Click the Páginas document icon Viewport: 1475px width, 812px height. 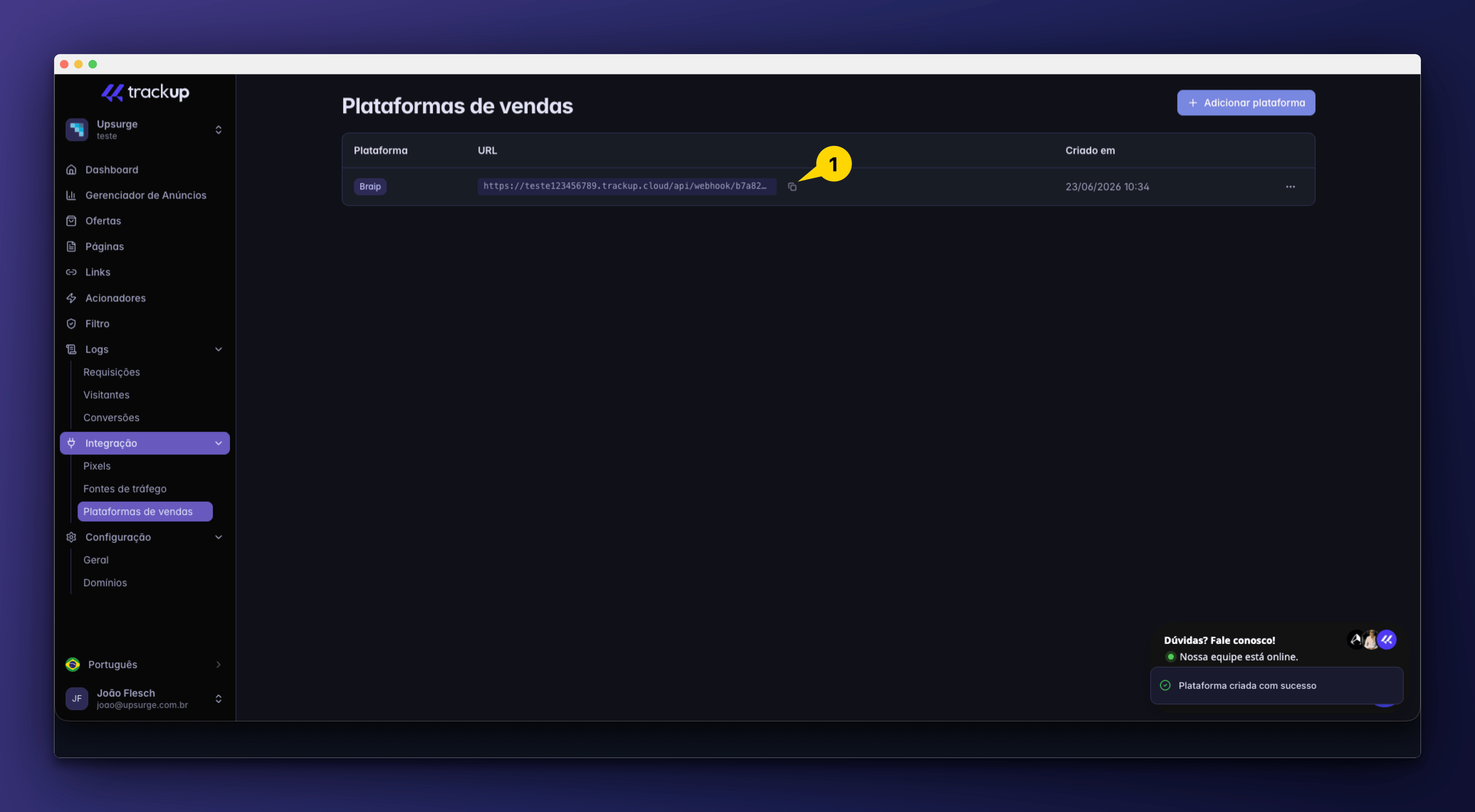(71, 246)
